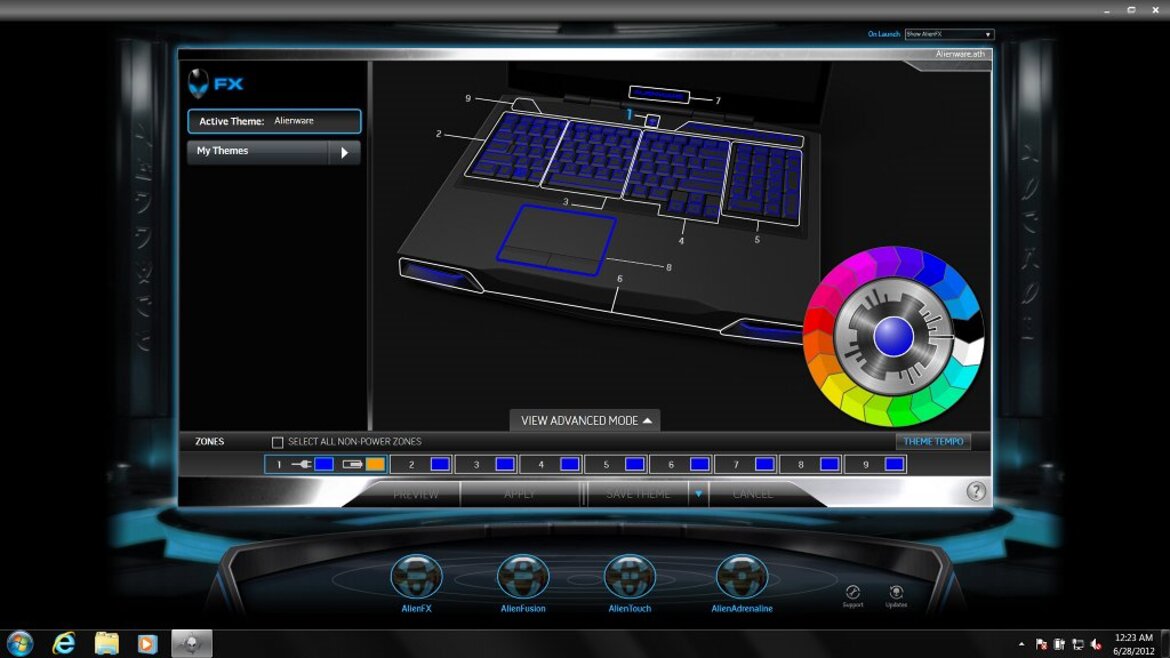Open the AlienAdrenaline module icon
1170x658 pixels.
[x=742, y=577]
